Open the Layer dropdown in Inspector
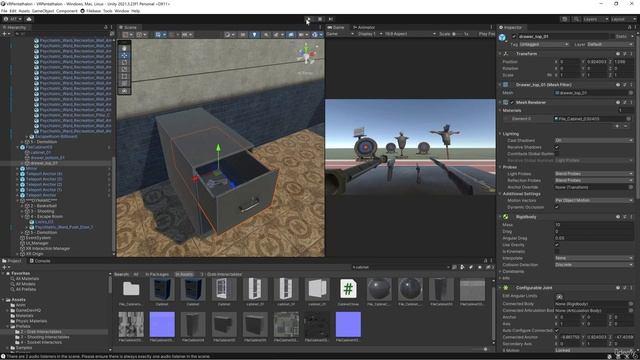Viewport: 640px width, 360px height. coord(610,44)
